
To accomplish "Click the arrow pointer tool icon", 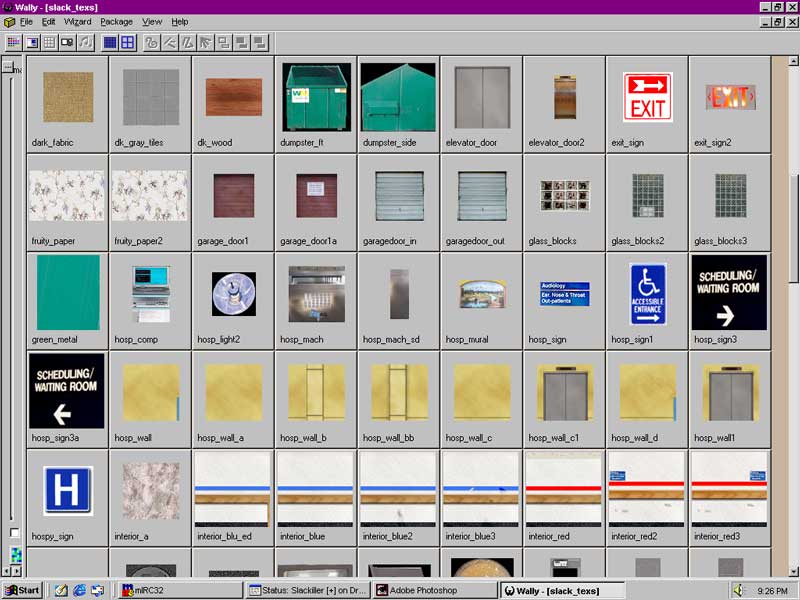I will 205,42.
